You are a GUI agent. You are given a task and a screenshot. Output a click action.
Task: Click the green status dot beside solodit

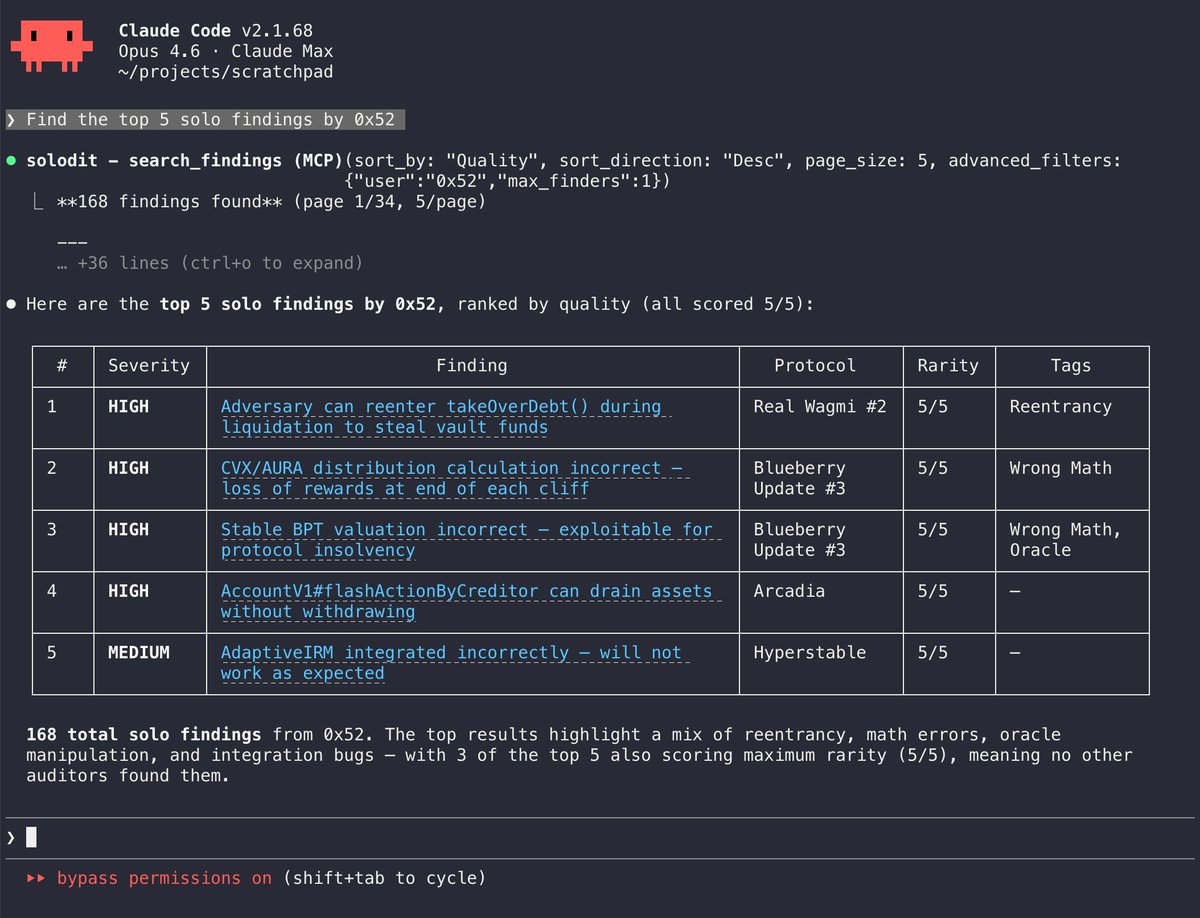coord(11,161)
